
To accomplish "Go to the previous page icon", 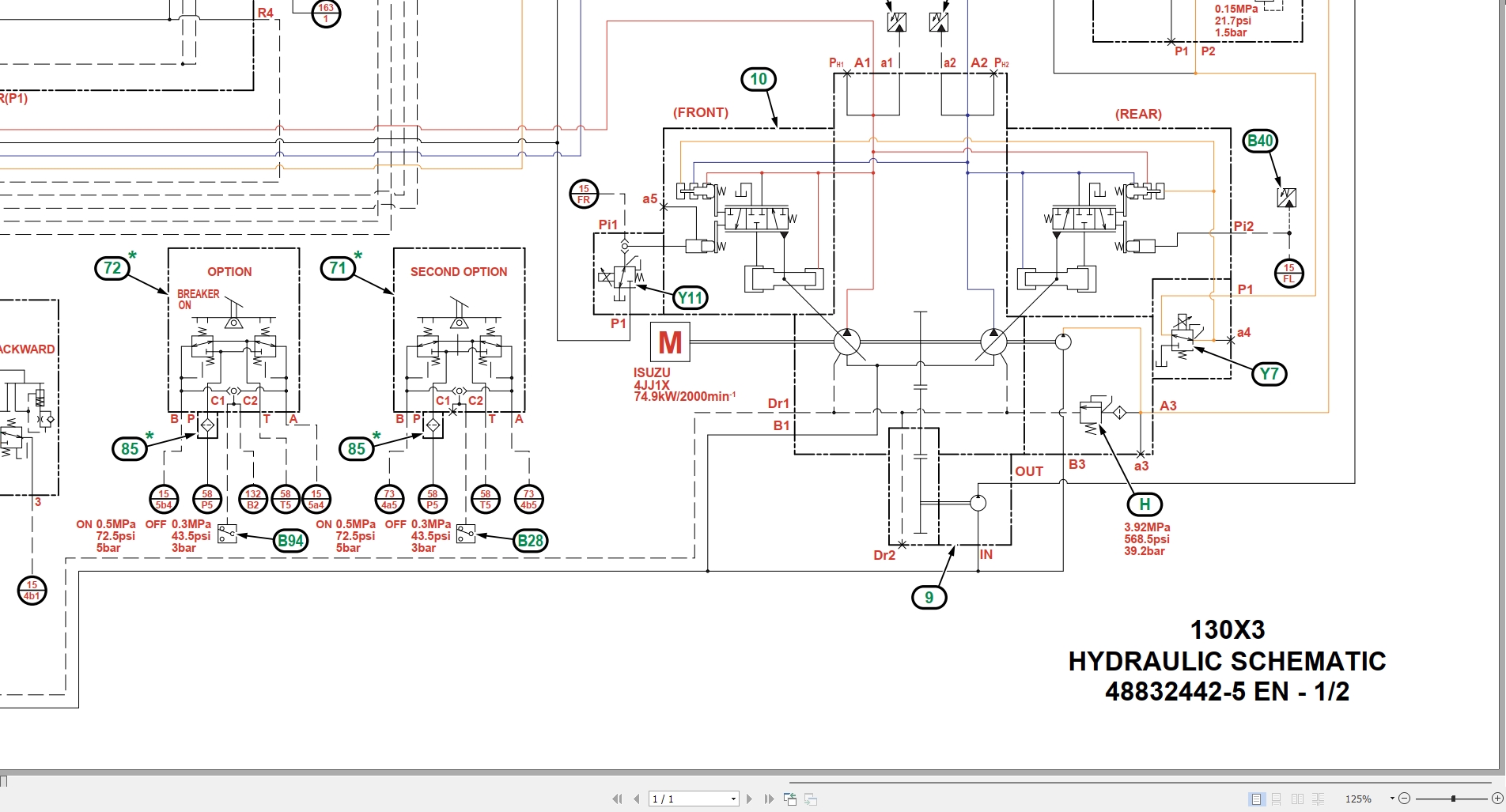I will [x=637, y=799].
